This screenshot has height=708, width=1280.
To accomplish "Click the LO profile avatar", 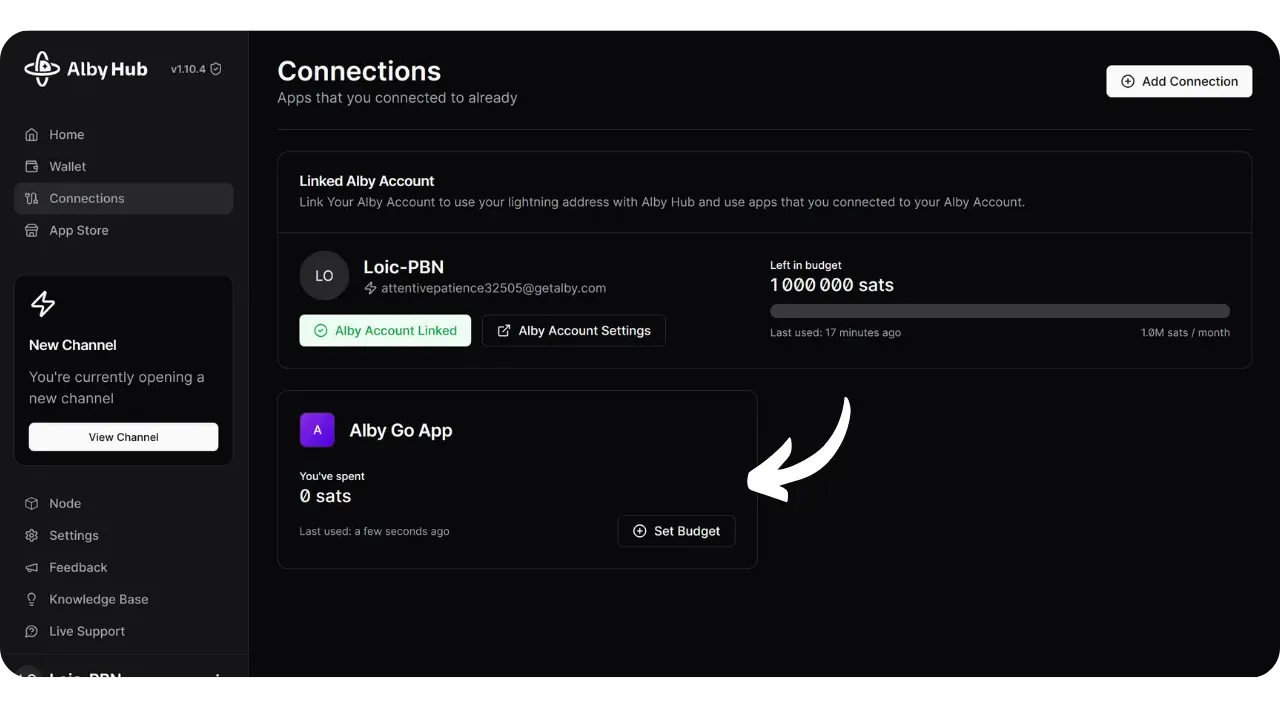I will pos(324,276).
